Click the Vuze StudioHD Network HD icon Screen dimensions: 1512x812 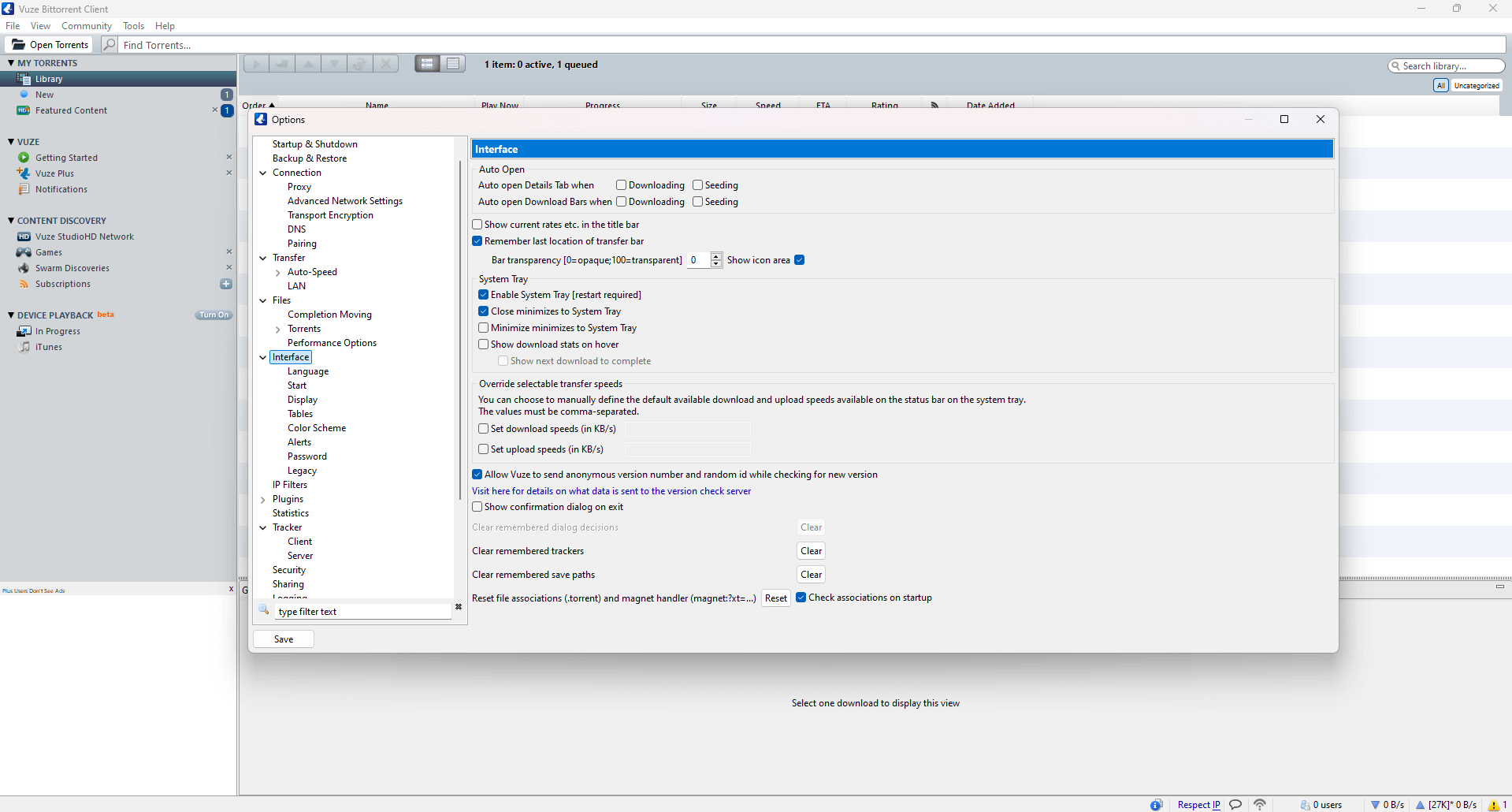tap(24, 237)
